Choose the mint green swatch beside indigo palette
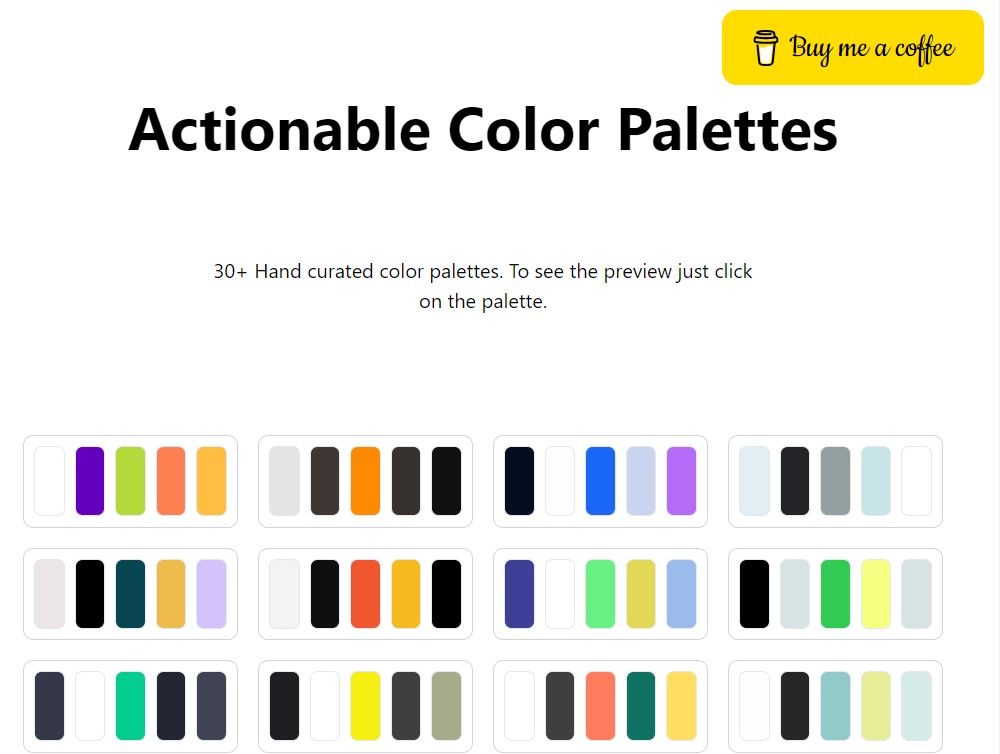Image resolution: width=1000 pixels, height=754 pixels. coord(600,594)
